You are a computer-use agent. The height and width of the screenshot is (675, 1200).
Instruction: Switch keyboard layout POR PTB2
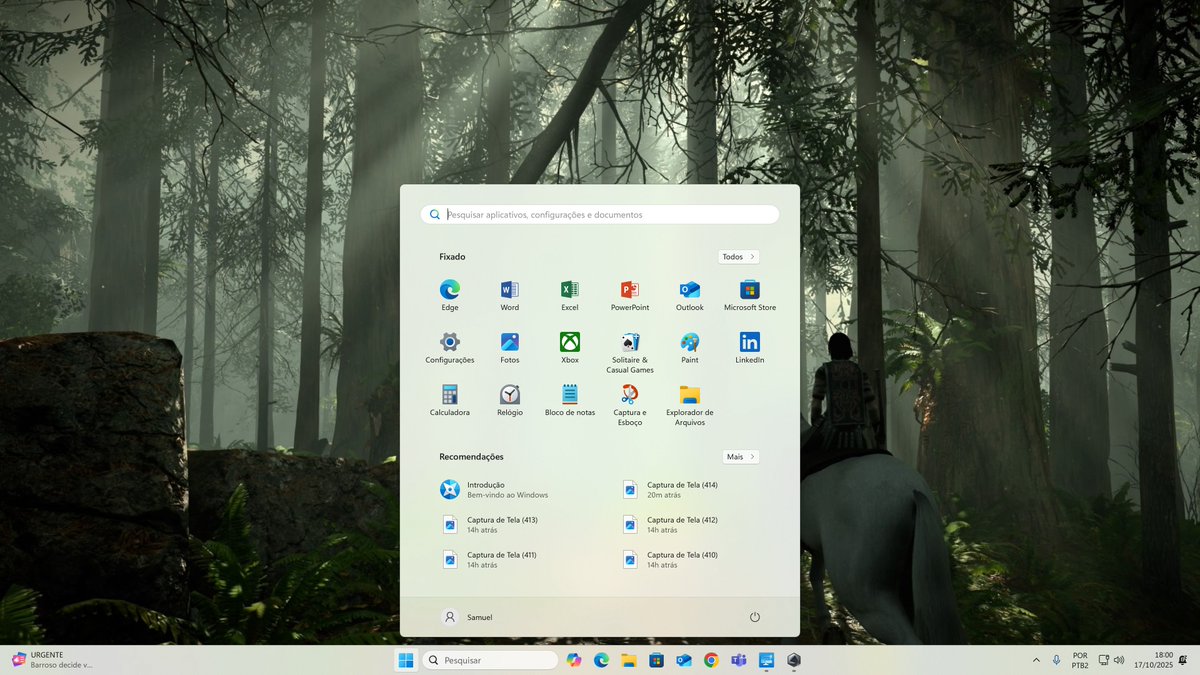pyautogui.click(x=1080, y=660)
